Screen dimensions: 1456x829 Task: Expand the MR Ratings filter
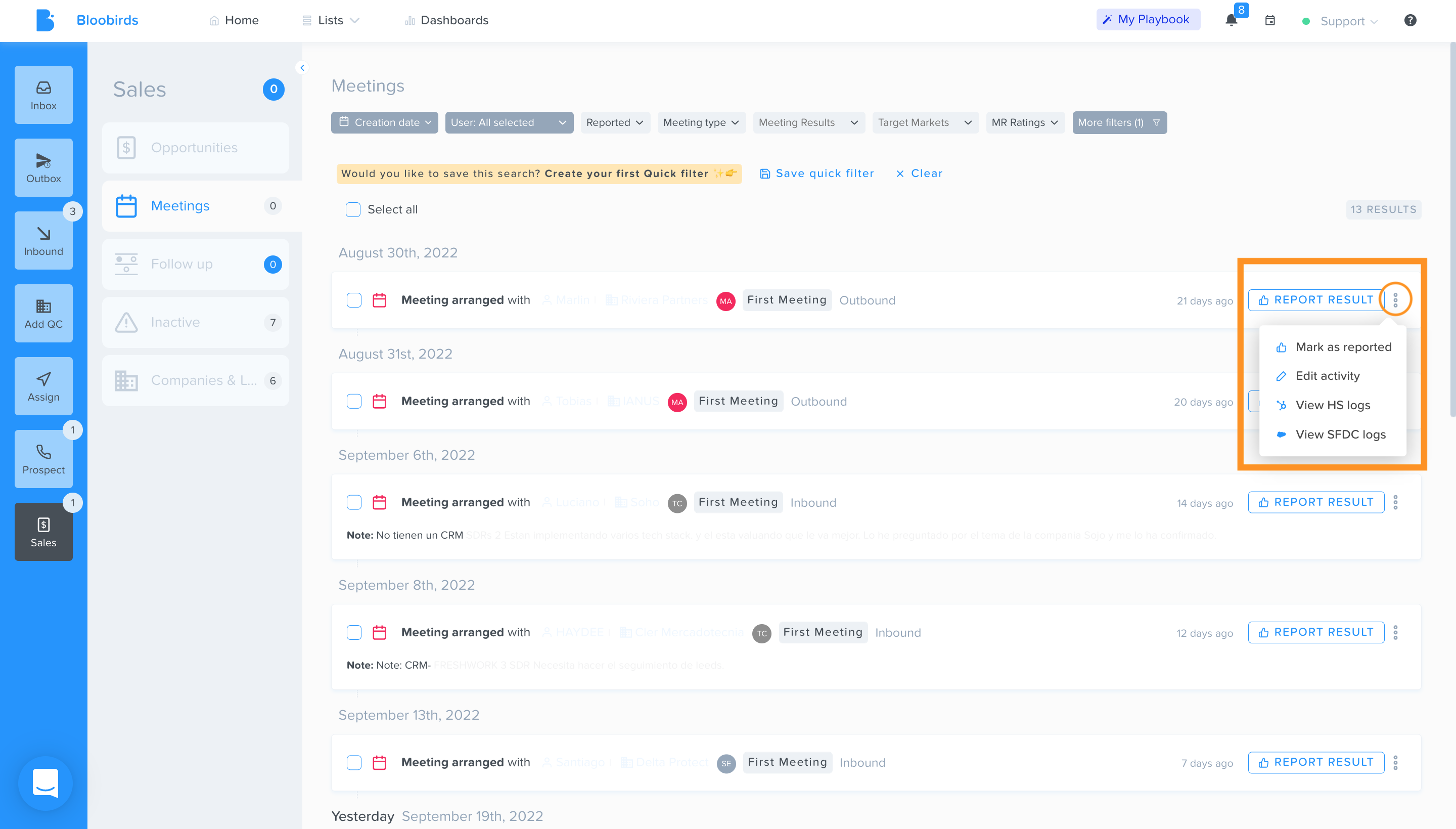(x=1025, y=122)
